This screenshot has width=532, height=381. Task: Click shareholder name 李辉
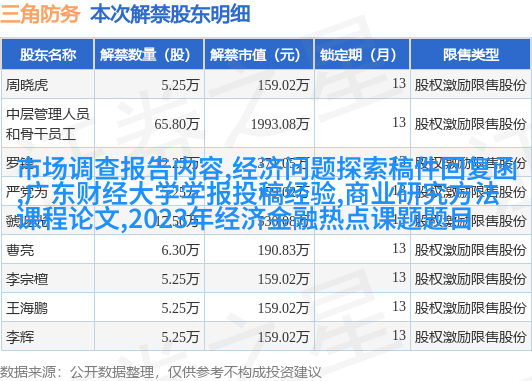coord(20,337)
